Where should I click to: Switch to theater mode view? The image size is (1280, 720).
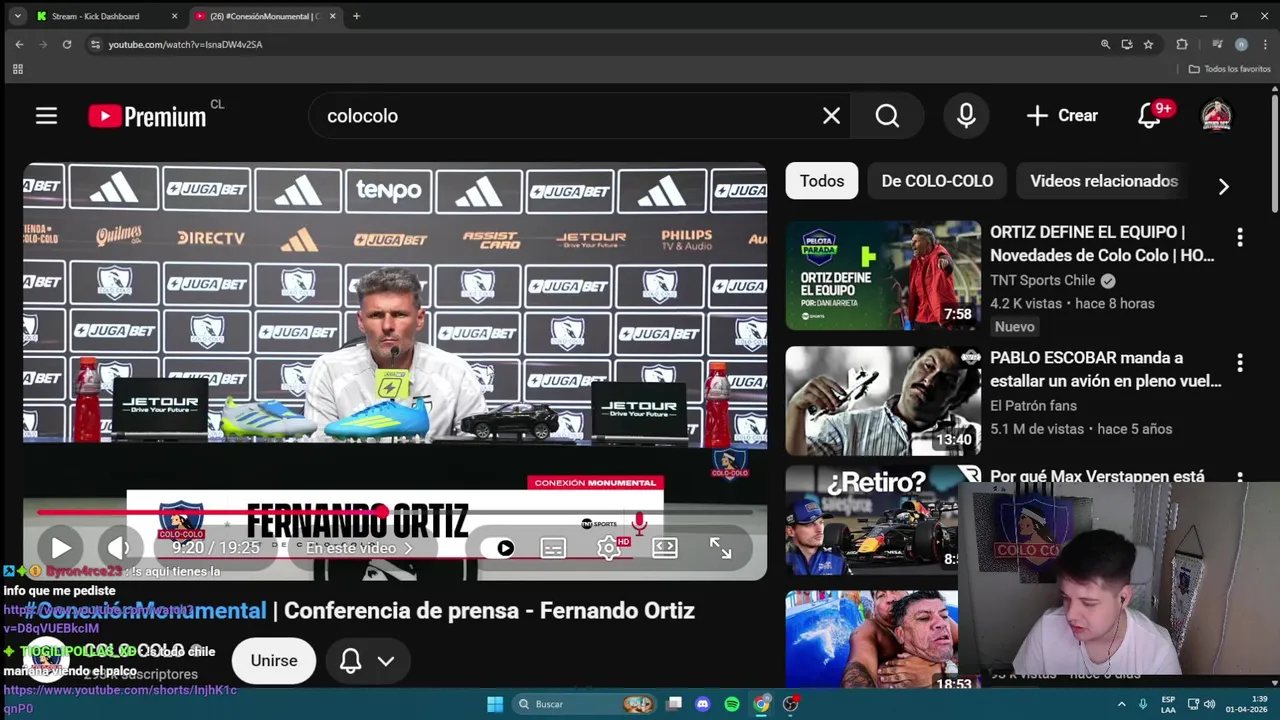665,548
